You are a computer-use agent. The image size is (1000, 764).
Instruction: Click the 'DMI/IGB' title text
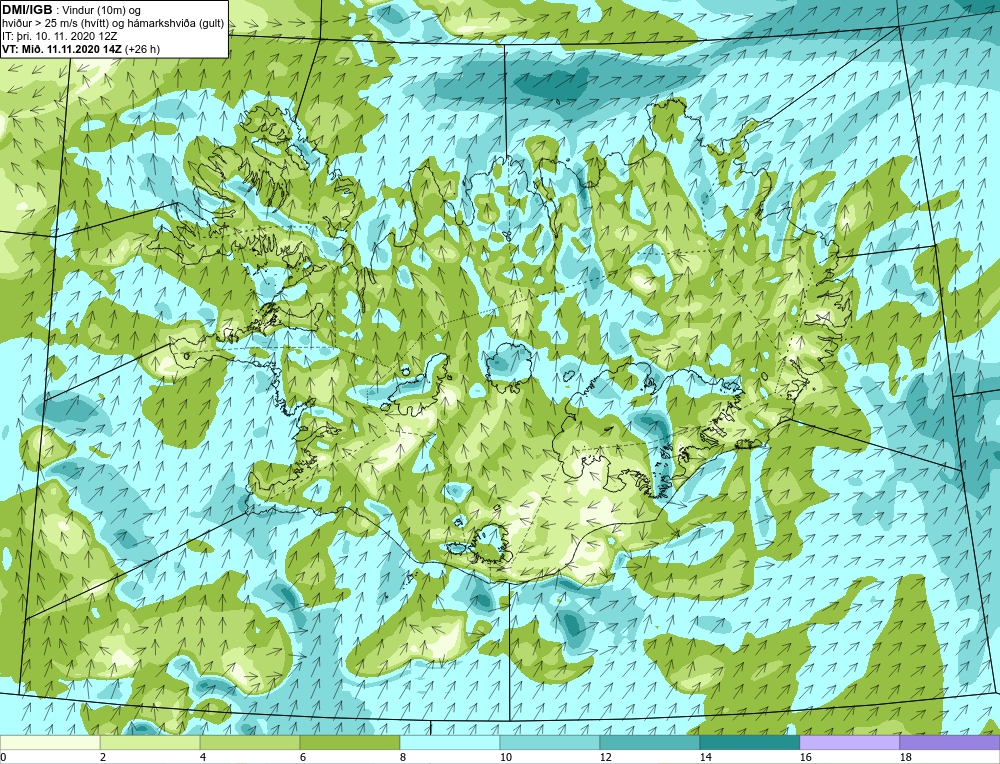point(27,10)
